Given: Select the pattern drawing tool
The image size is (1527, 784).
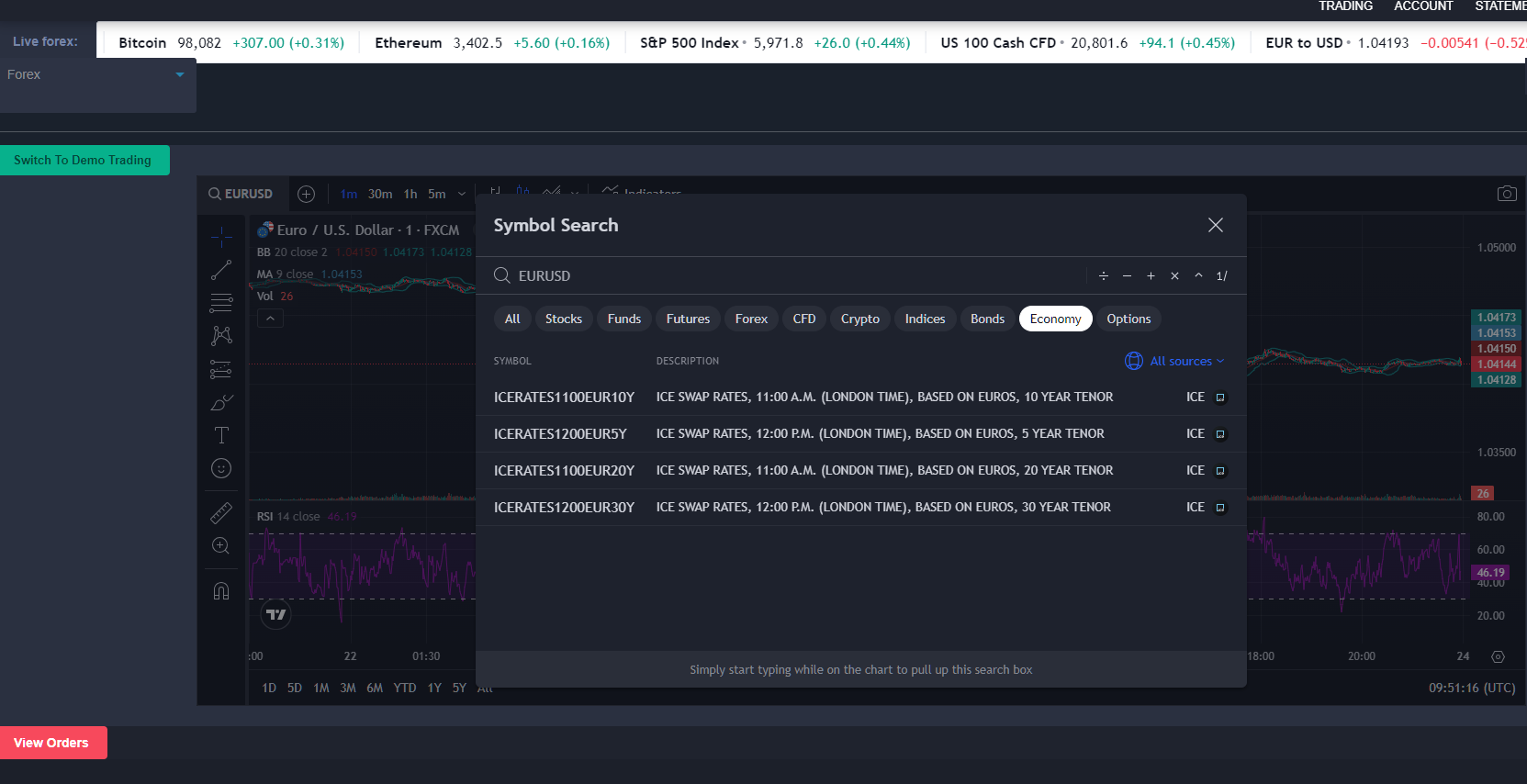Looking at the screenshot, I should click(221, 336).
